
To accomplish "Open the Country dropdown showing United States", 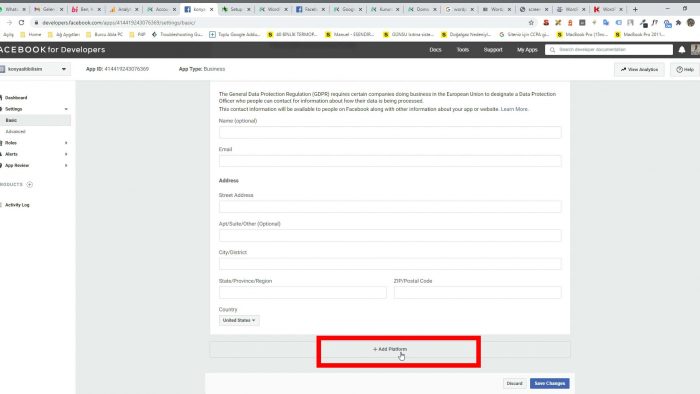I will pos(239,320).
